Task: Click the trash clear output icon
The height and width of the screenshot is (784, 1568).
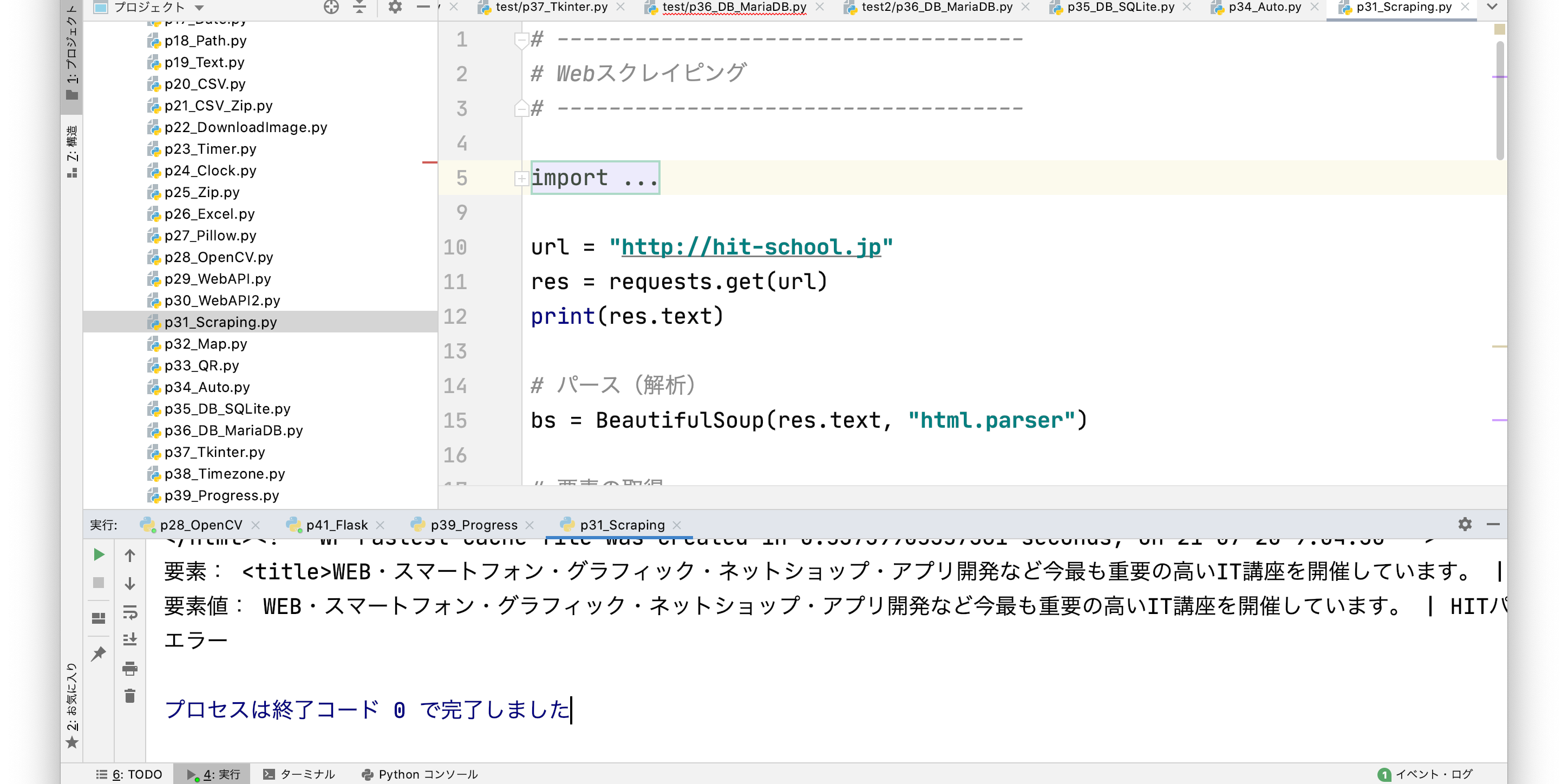Action: tap(129, 696)
